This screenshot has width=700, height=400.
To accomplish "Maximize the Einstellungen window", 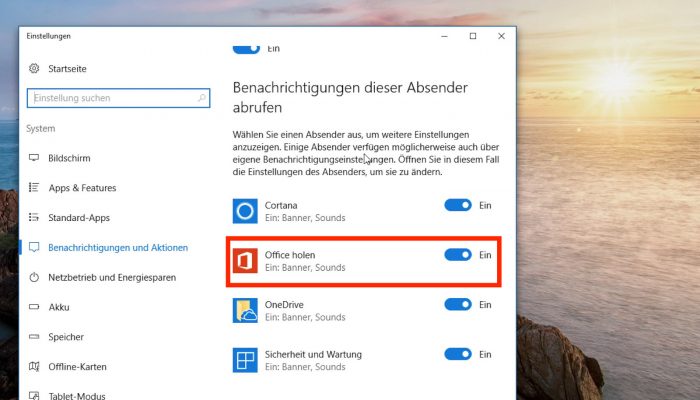I will click(473, 36).
